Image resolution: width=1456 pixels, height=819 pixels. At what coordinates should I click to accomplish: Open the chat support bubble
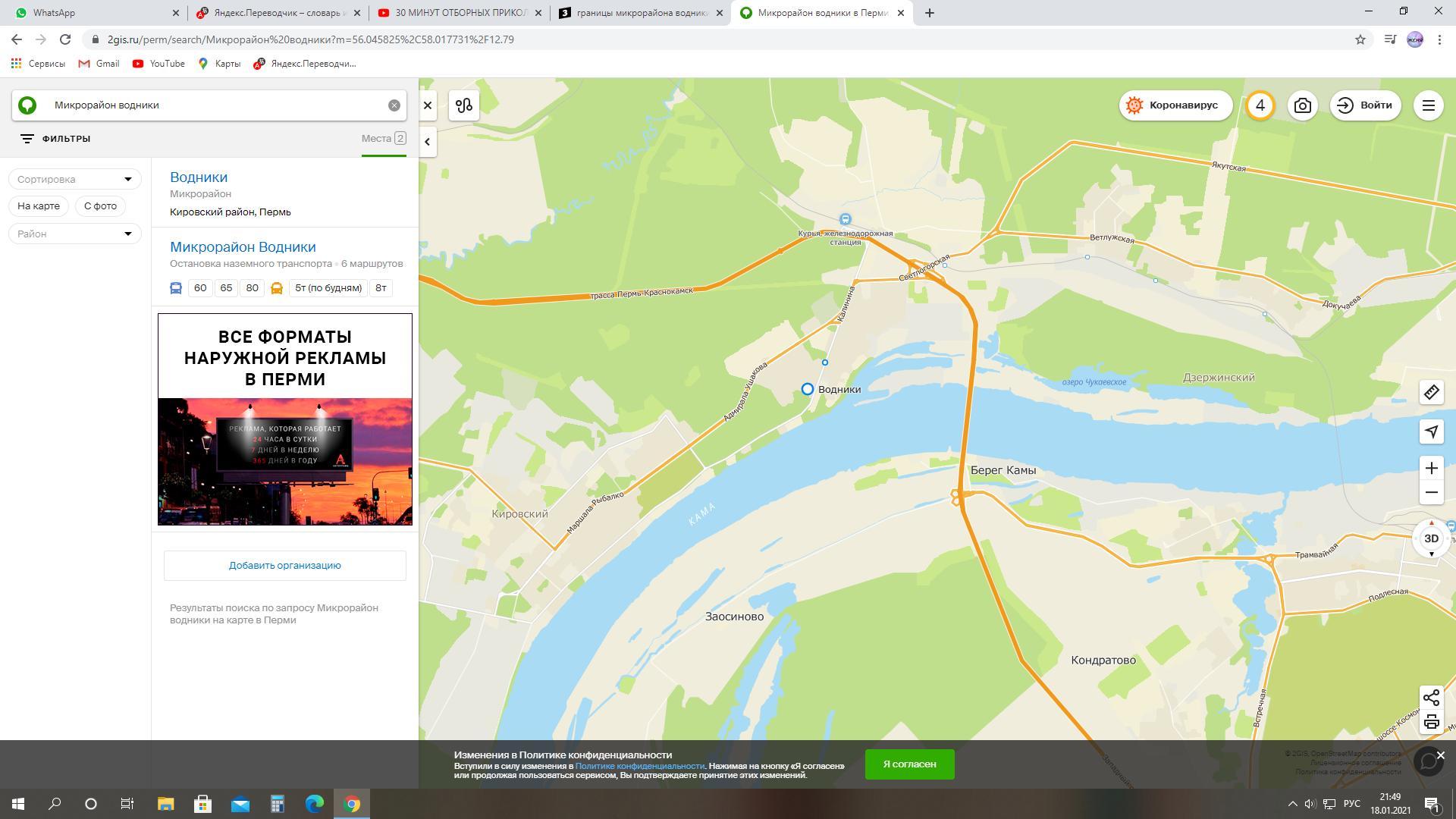point(1428,761)
